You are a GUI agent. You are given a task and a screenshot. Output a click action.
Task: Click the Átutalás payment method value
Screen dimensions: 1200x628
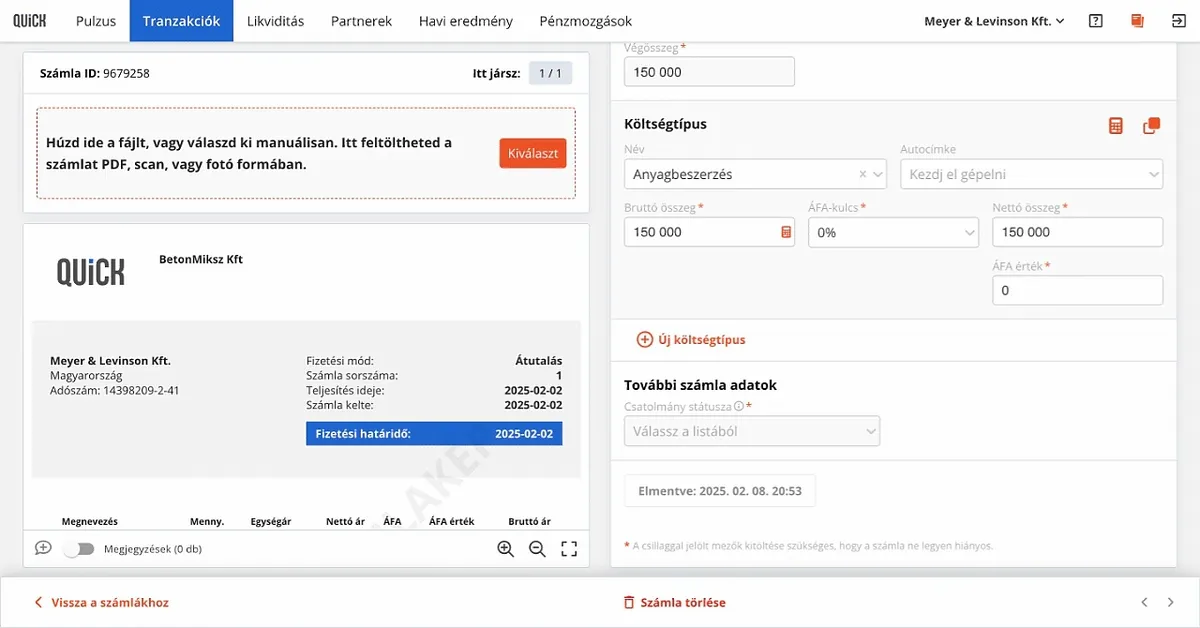click(x=538, y=361)
